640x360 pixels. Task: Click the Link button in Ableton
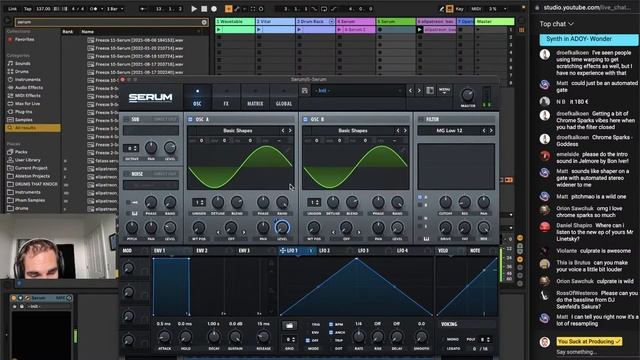tap(13, 9)
